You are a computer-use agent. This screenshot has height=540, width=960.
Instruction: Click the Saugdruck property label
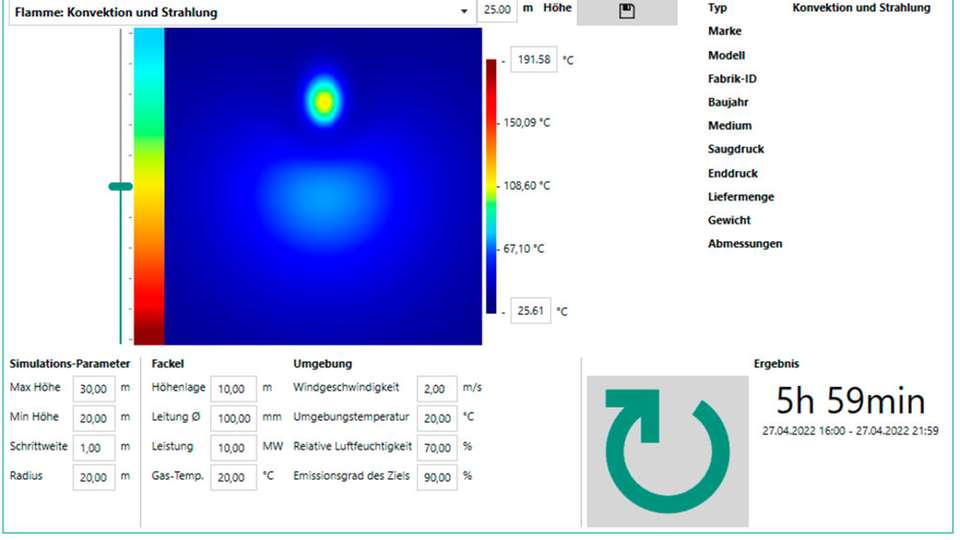736,149
